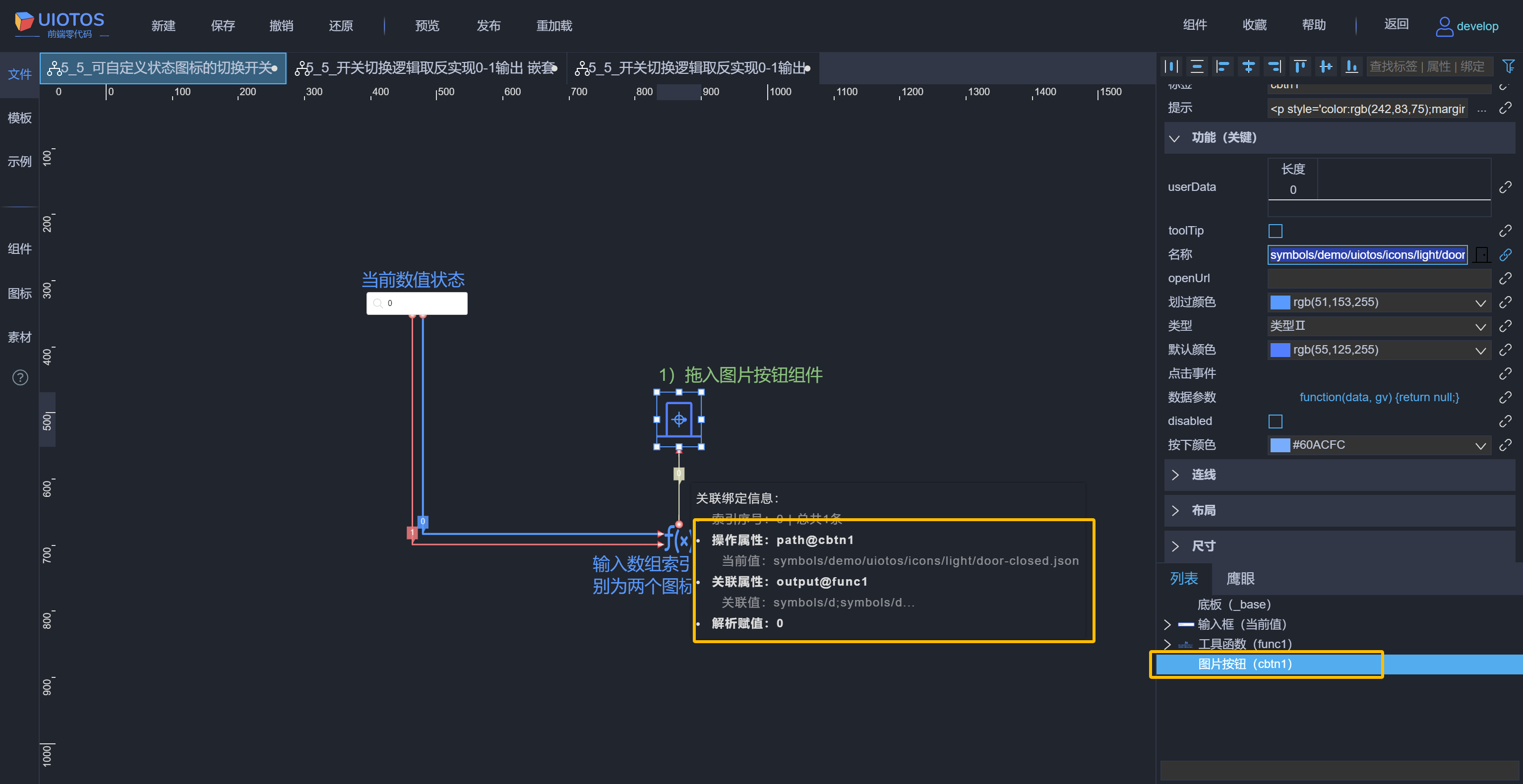Viewport: 1523px width, 784px height.
Task: Click the filter funnel icon
Action: pos(1508,67)
